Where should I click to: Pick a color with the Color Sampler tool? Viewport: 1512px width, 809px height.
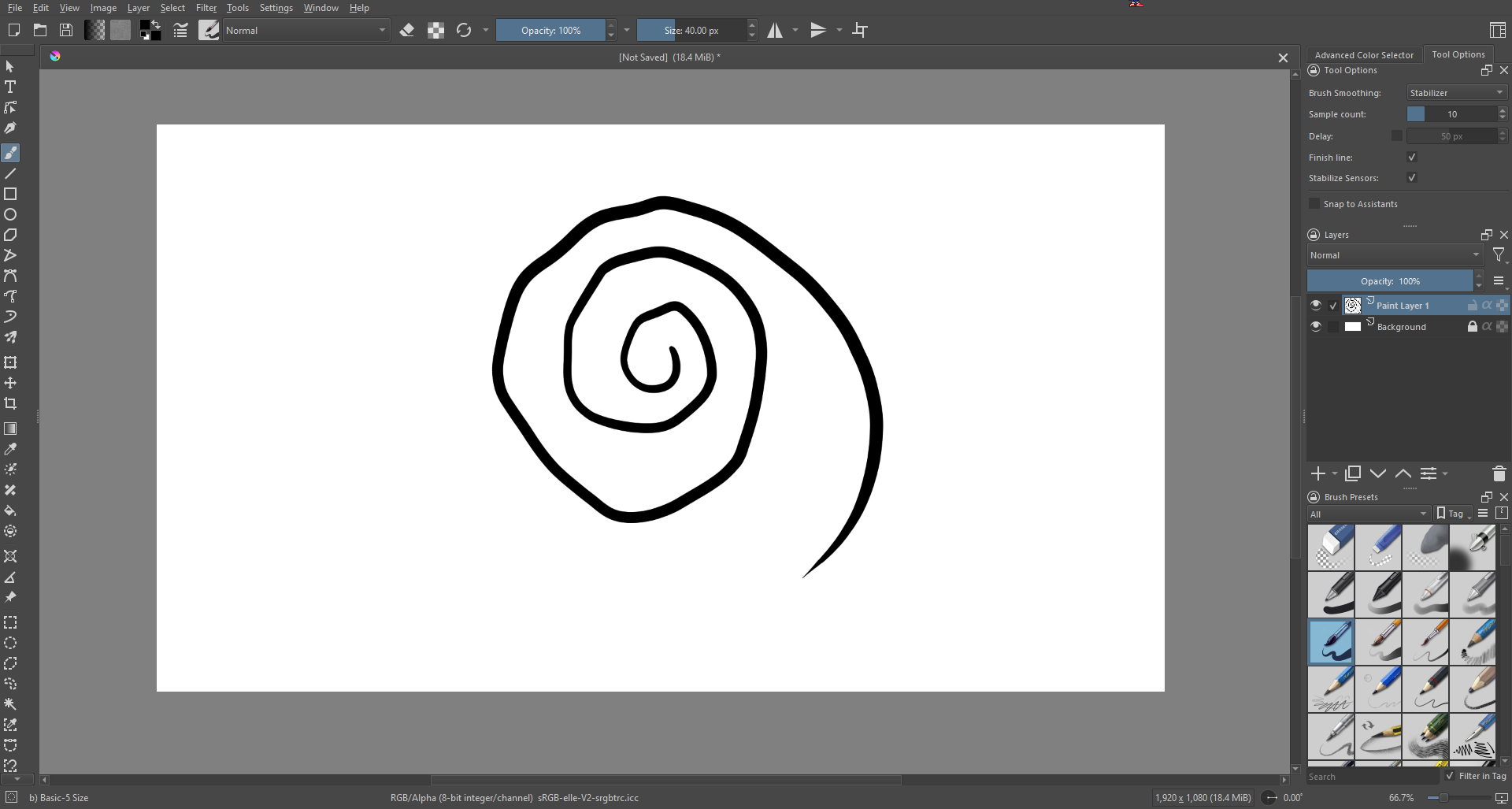coord(11,449)
